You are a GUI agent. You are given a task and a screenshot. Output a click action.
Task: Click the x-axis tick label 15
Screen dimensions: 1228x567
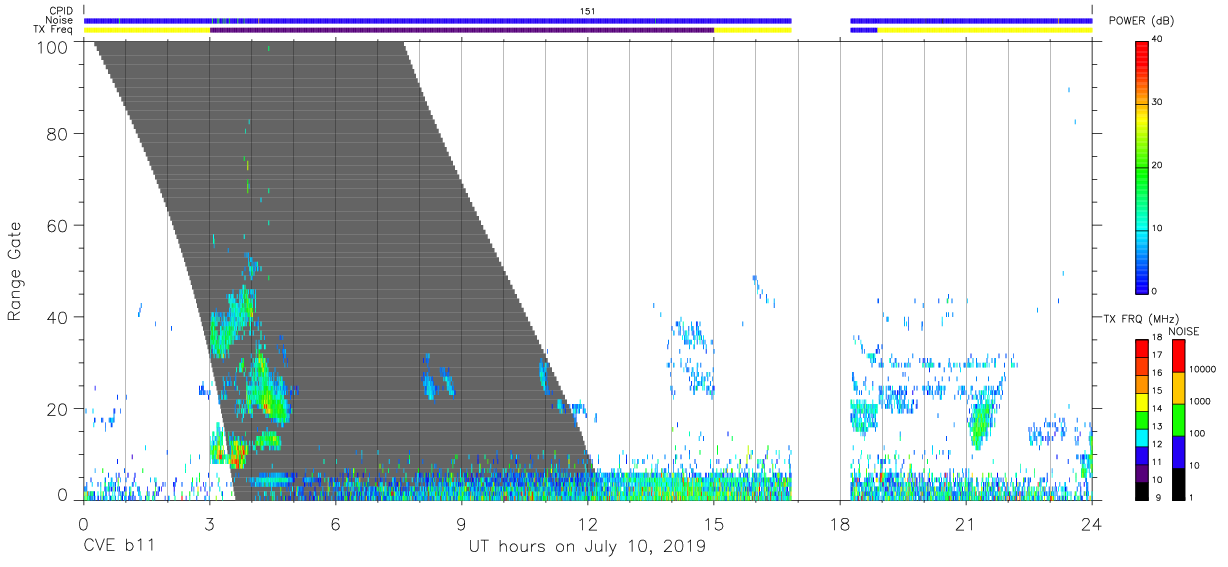(714, 523)
